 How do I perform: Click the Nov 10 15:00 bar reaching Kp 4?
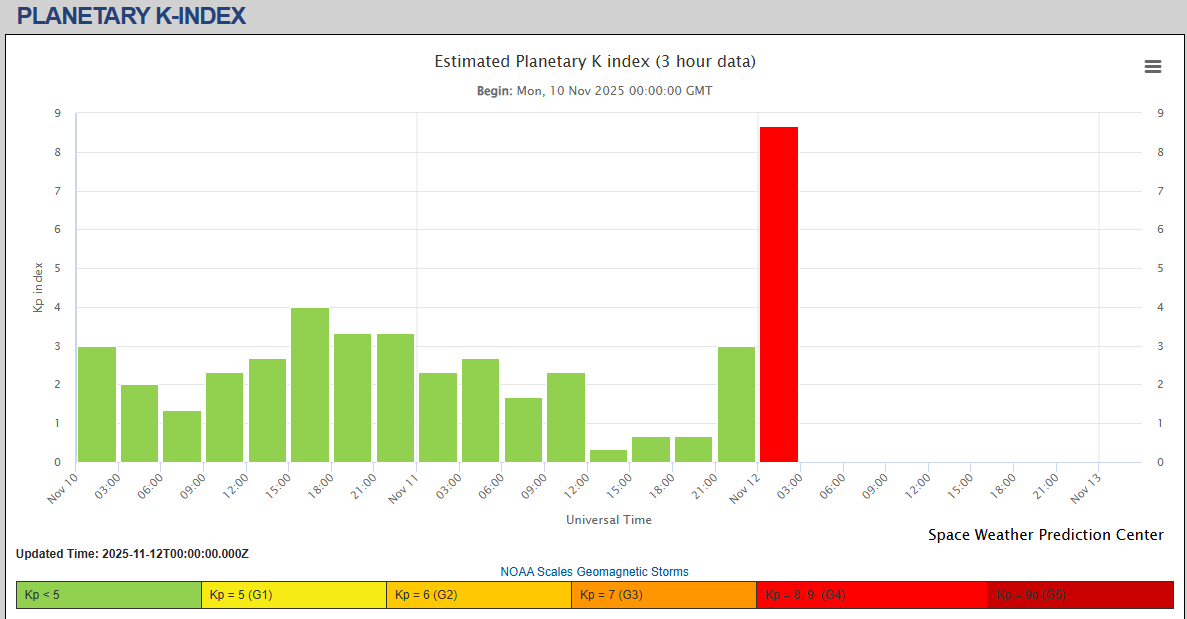pos(310,384)
